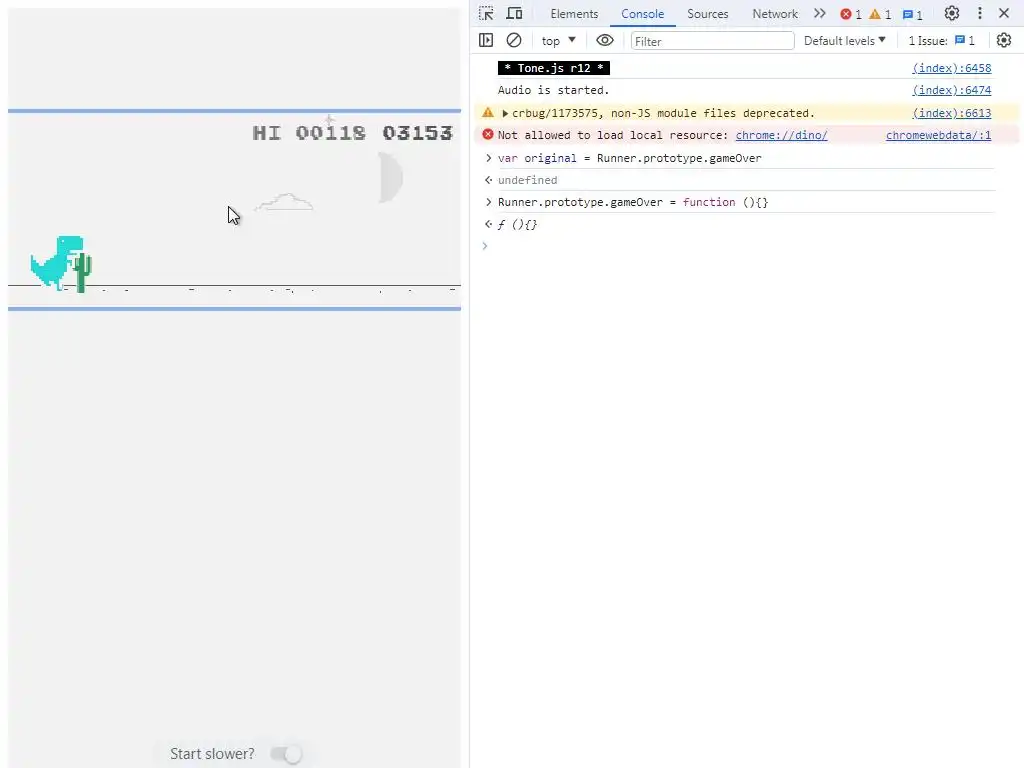Image resolution: width=1024 pixels, height=768 pixels.
Task: Open the top JavaScript context dropdown
Action: pyautogui.click(x=558, y=40)
